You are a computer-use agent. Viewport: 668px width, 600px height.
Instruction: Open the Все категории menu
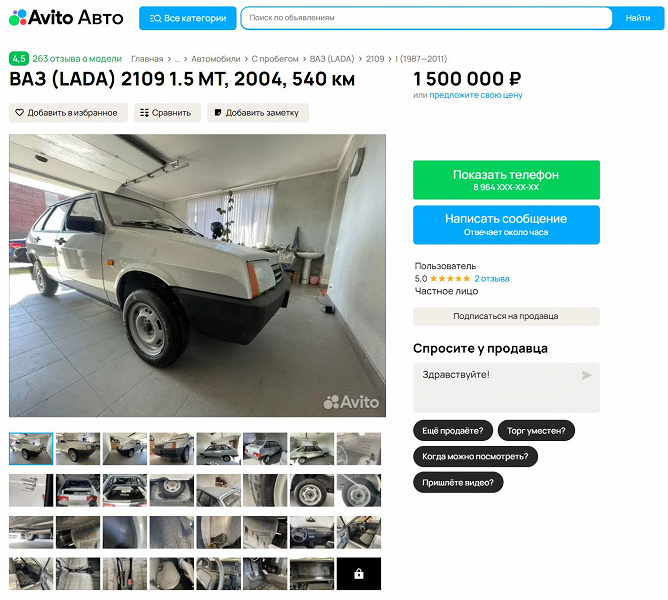(x=187, y=18)
